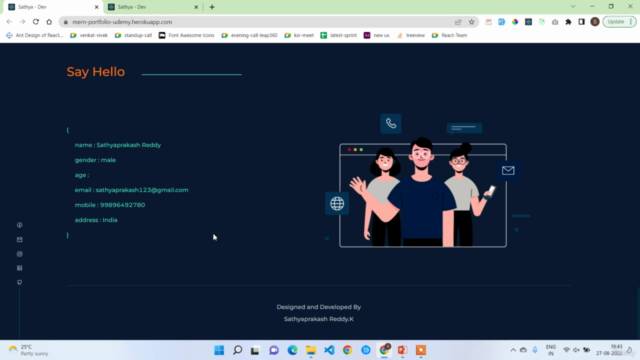Open React-Team bookmark
The width and height of the screenshot is (640, 360).
449,36
